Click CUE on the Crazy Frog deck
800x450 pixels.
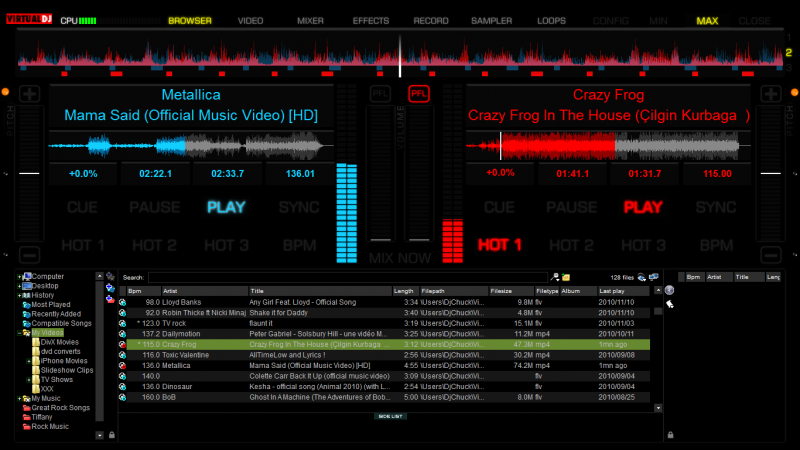pos(499,207)
